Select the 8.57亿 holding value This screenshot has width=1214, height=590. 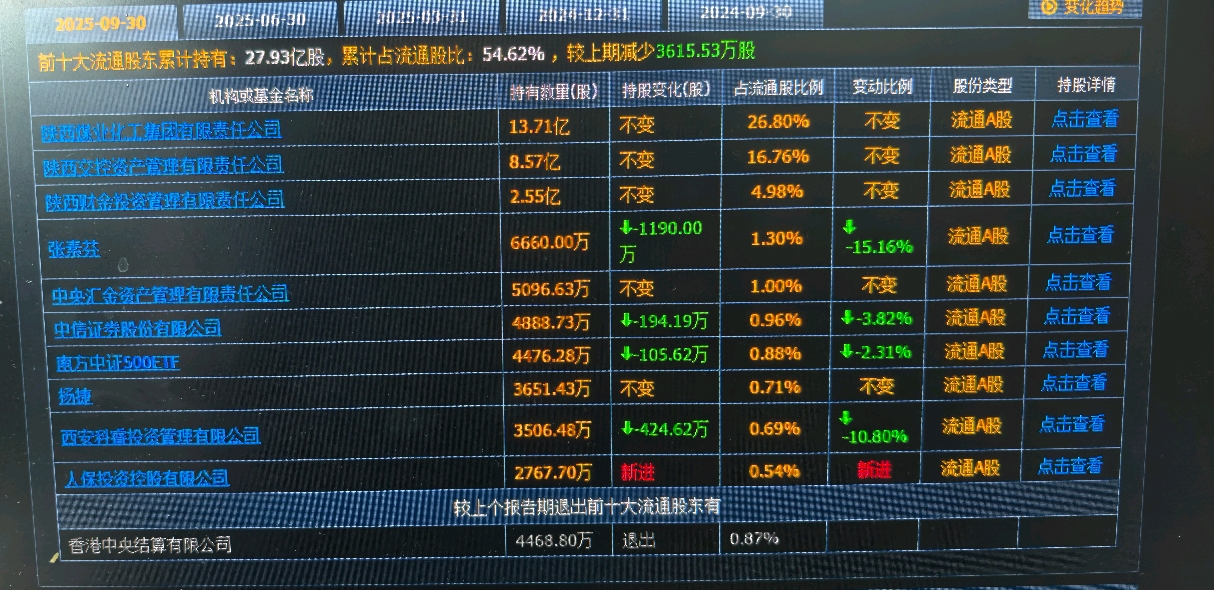click(535, 161)
